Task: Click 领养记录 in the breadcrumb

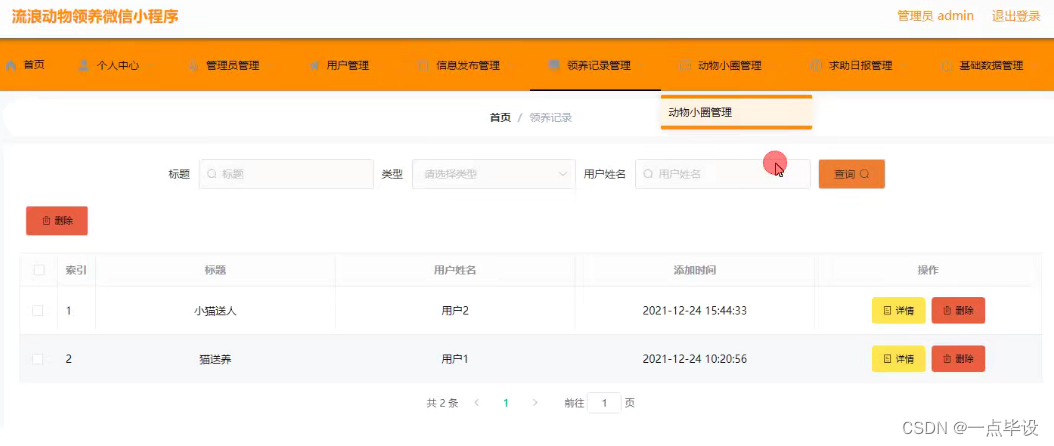Action: pos(551,118)
